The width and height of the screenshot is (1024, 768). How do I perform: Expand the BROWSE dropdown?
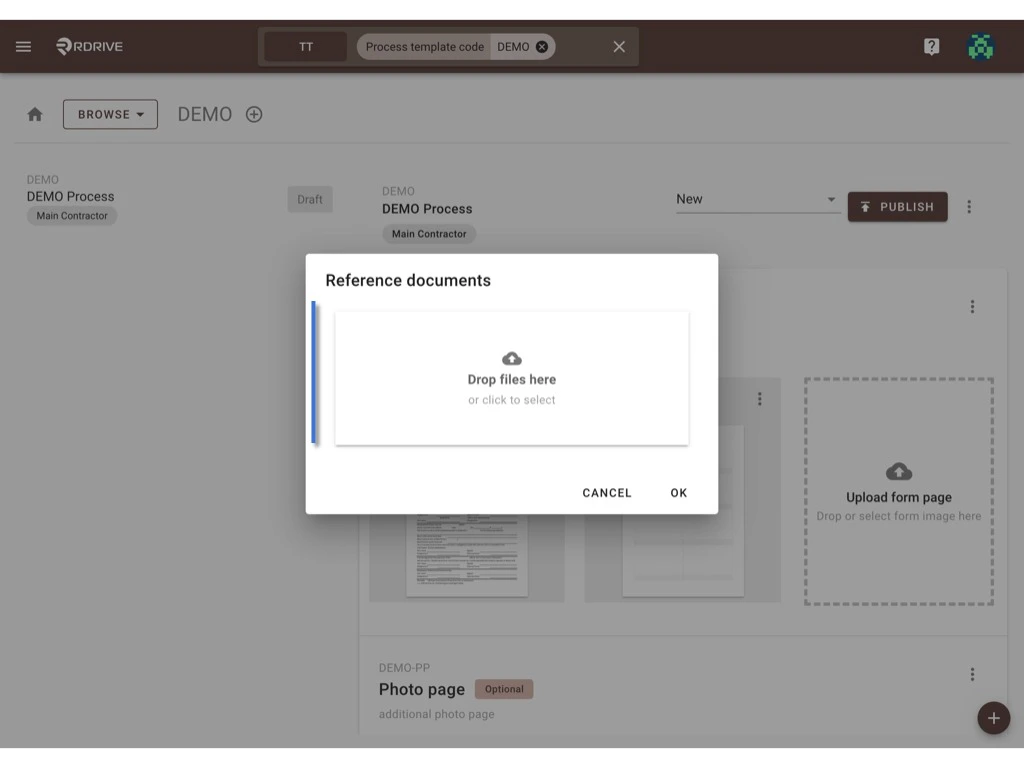pyautogui.click(x=110, y=113)
